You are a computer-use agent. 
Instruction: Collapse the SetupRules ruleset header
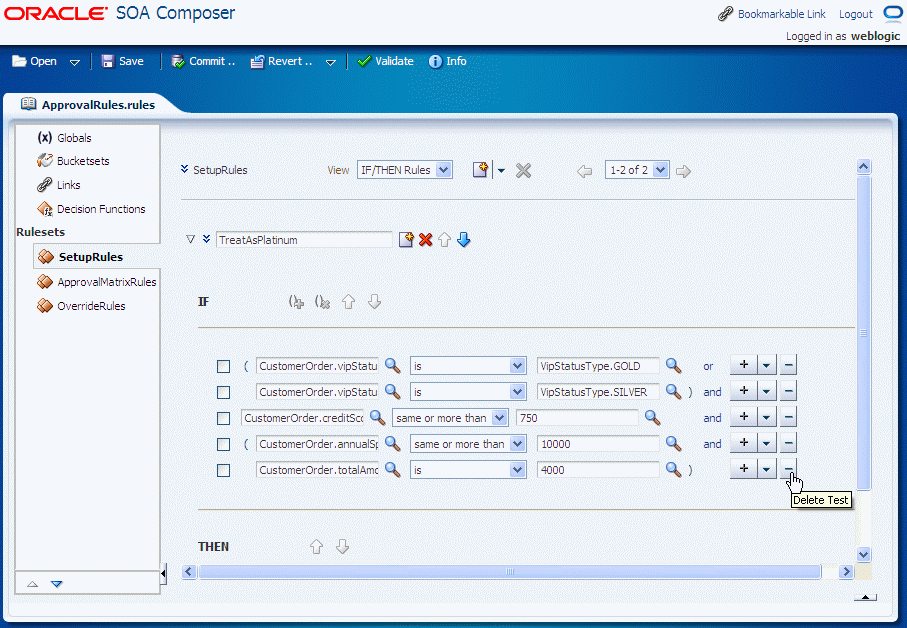tap(185, 169)
